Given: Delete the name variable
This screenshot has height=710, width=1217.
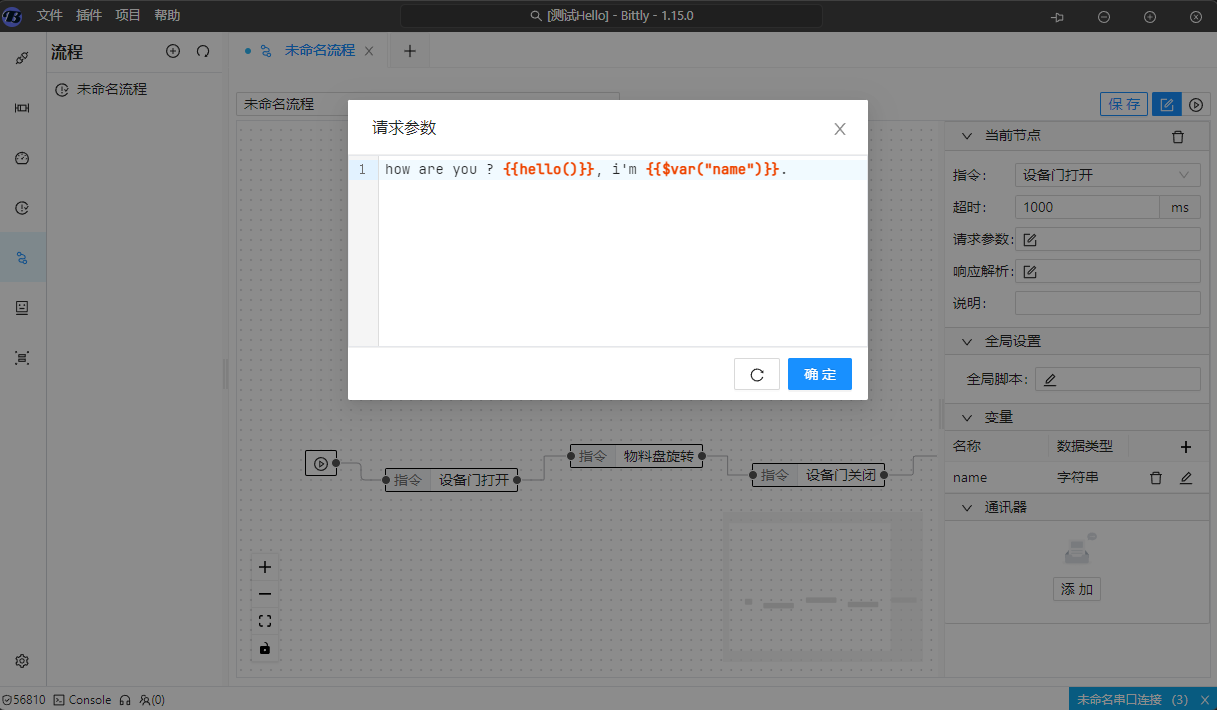Looking at the screenshot, I should coord(1156,478).
